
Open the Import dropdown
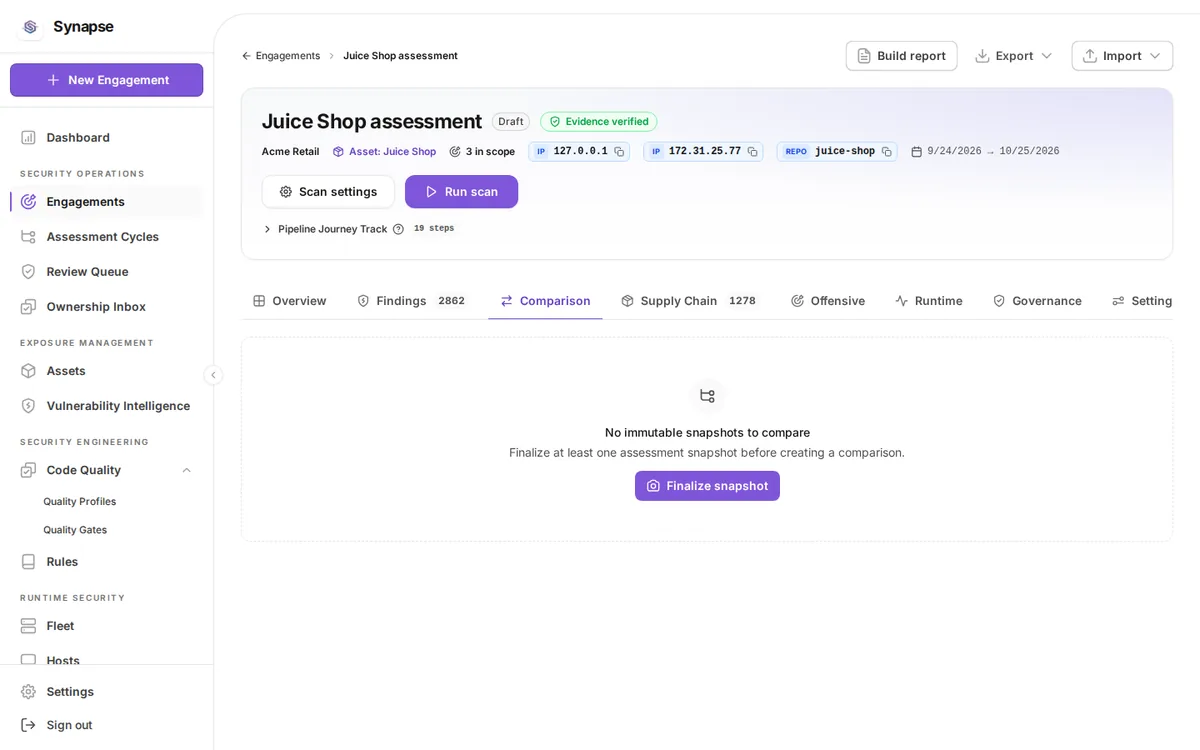point(1122,56)
